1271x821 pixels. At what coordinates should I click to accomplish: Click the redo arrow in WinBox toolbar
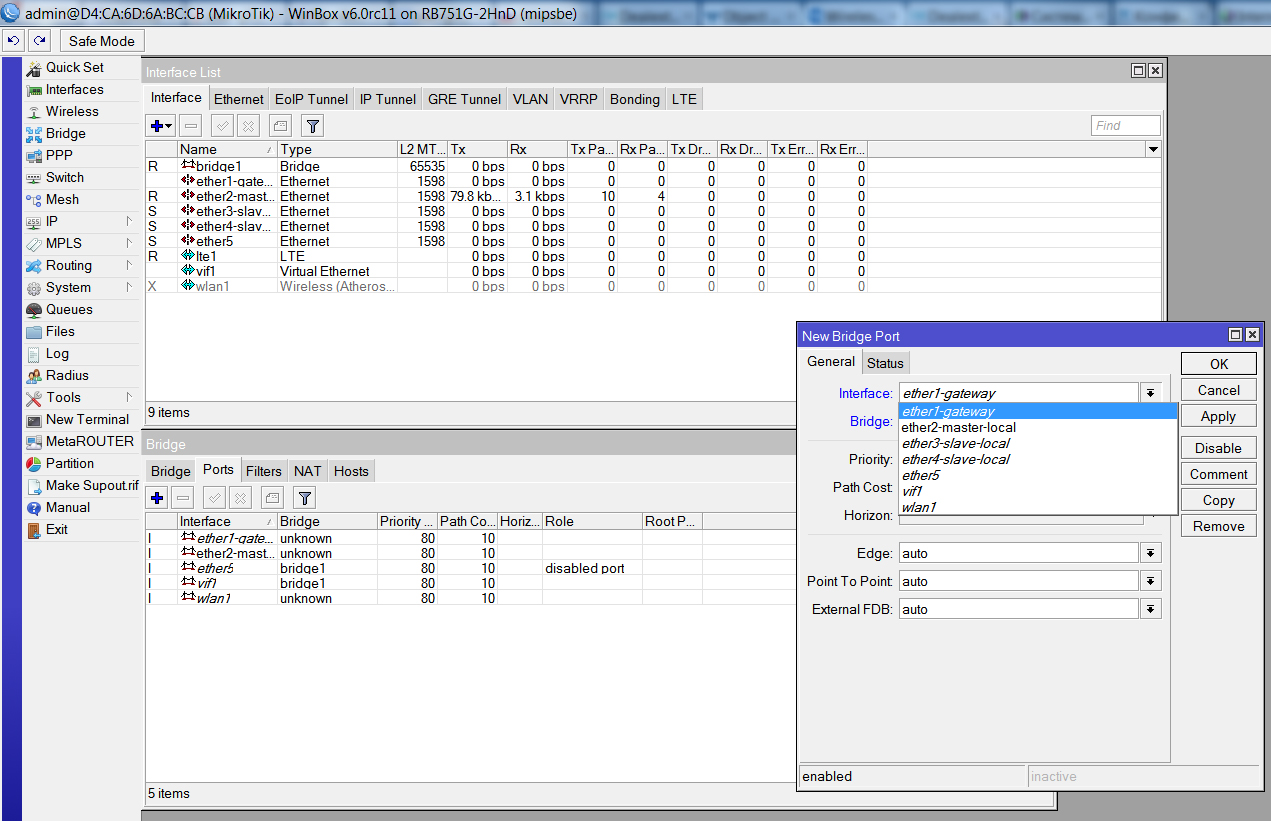(x=39, y=41)
